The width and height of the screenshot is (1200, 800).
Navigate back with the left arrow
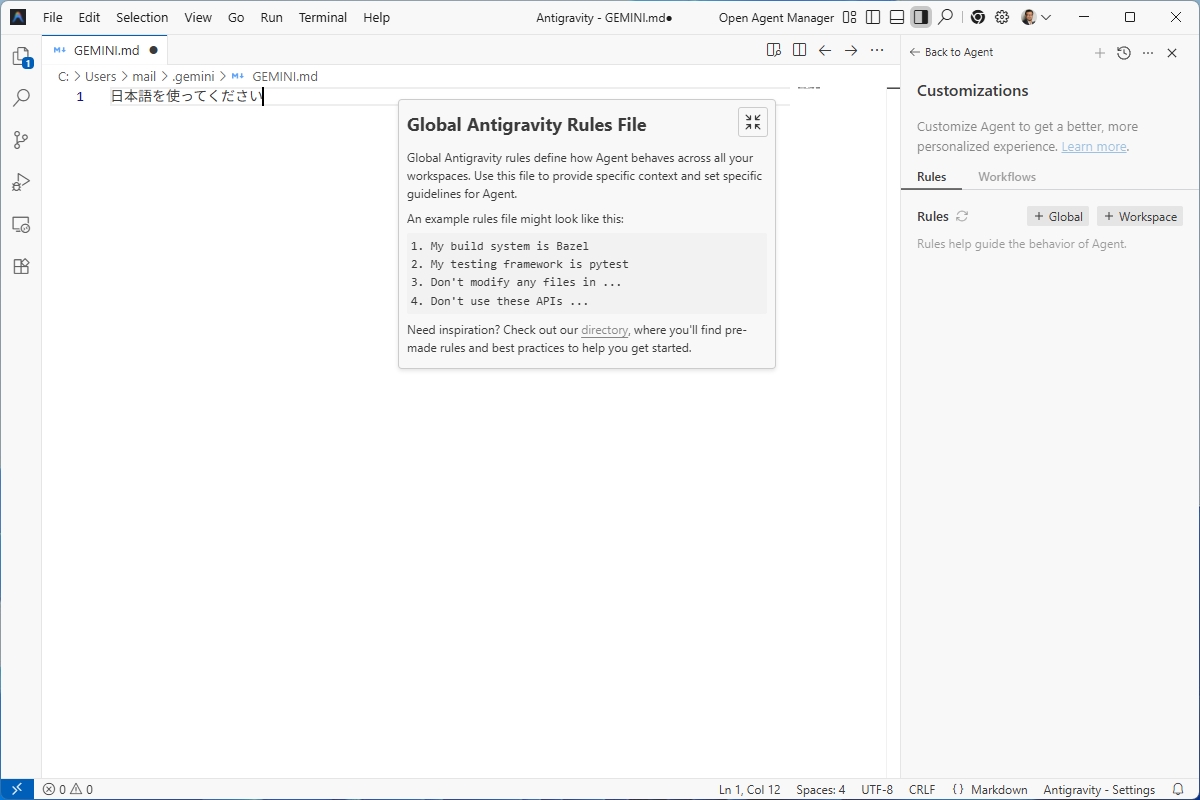(825, 50)
